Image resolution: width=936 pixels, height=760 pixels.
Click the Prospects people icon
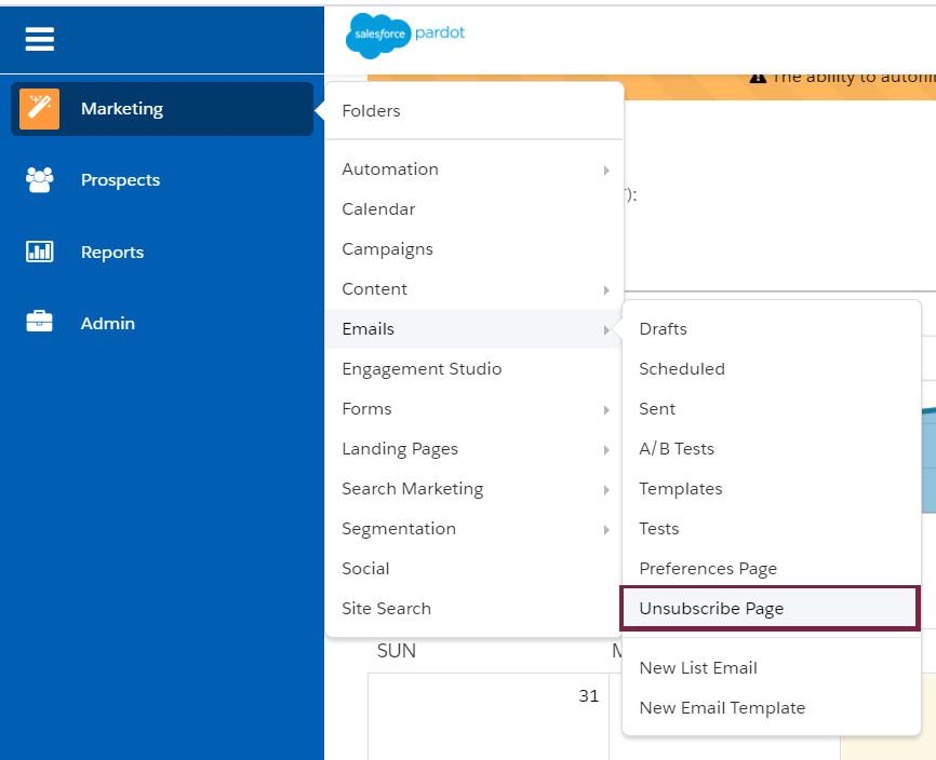39,180
